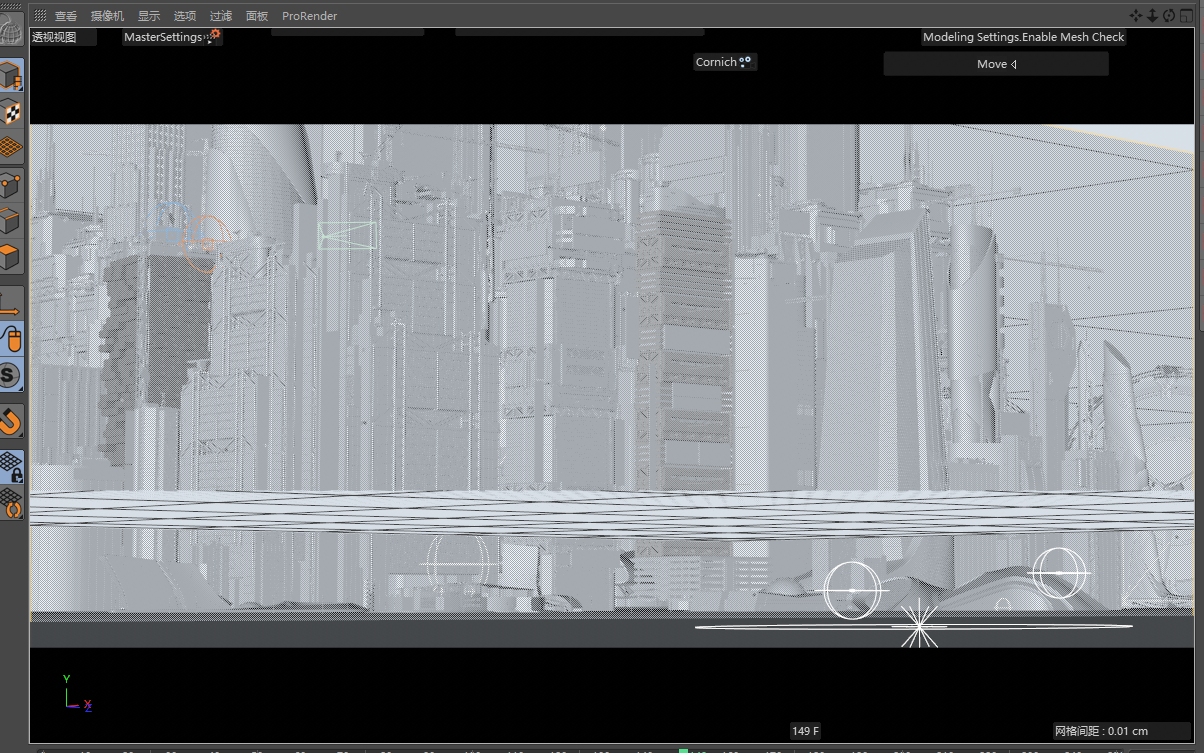
Task: Click the Magnet tool icon
Action: tap(11, 421)
